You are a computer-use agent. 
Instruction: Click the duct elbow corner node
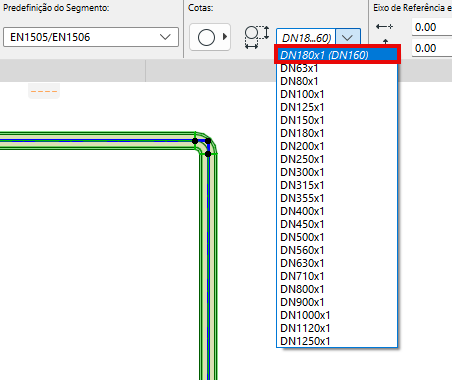click(x=208, y=141)
